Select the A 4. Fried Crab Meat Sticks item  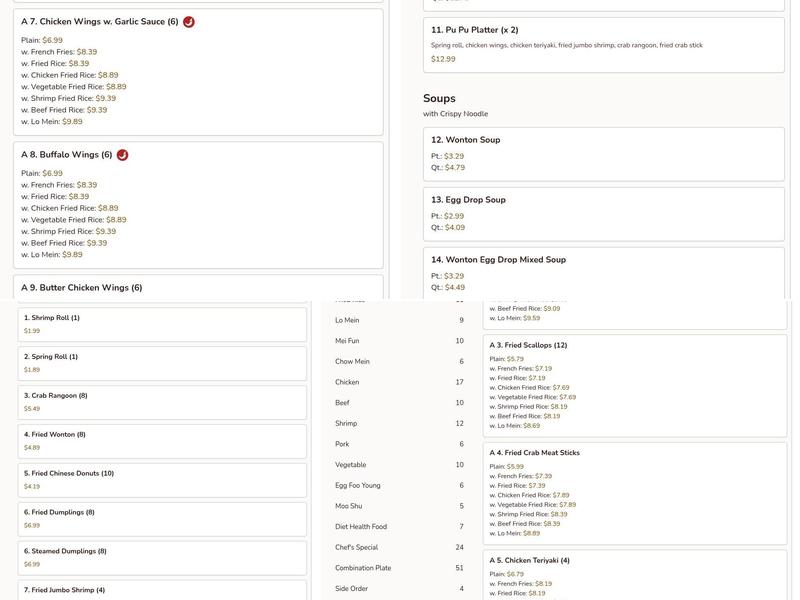[635, 493]
